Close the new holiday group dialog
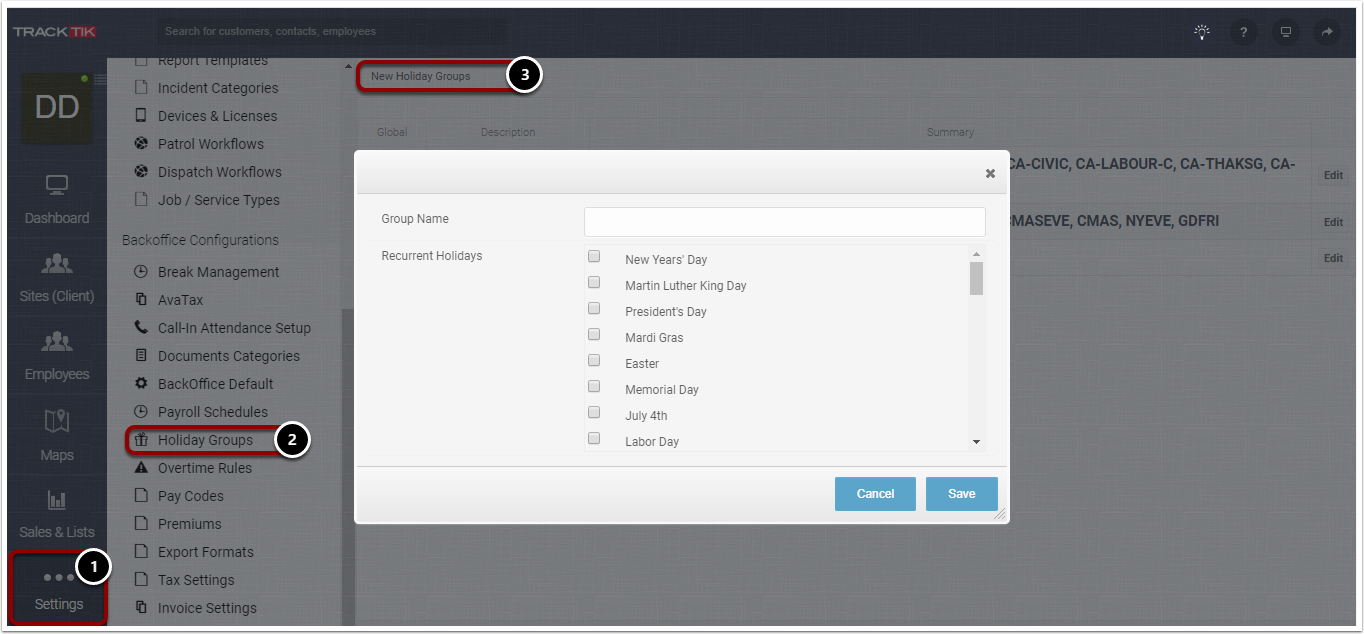The image size is (1364, 634). click(x=990, y=173)
